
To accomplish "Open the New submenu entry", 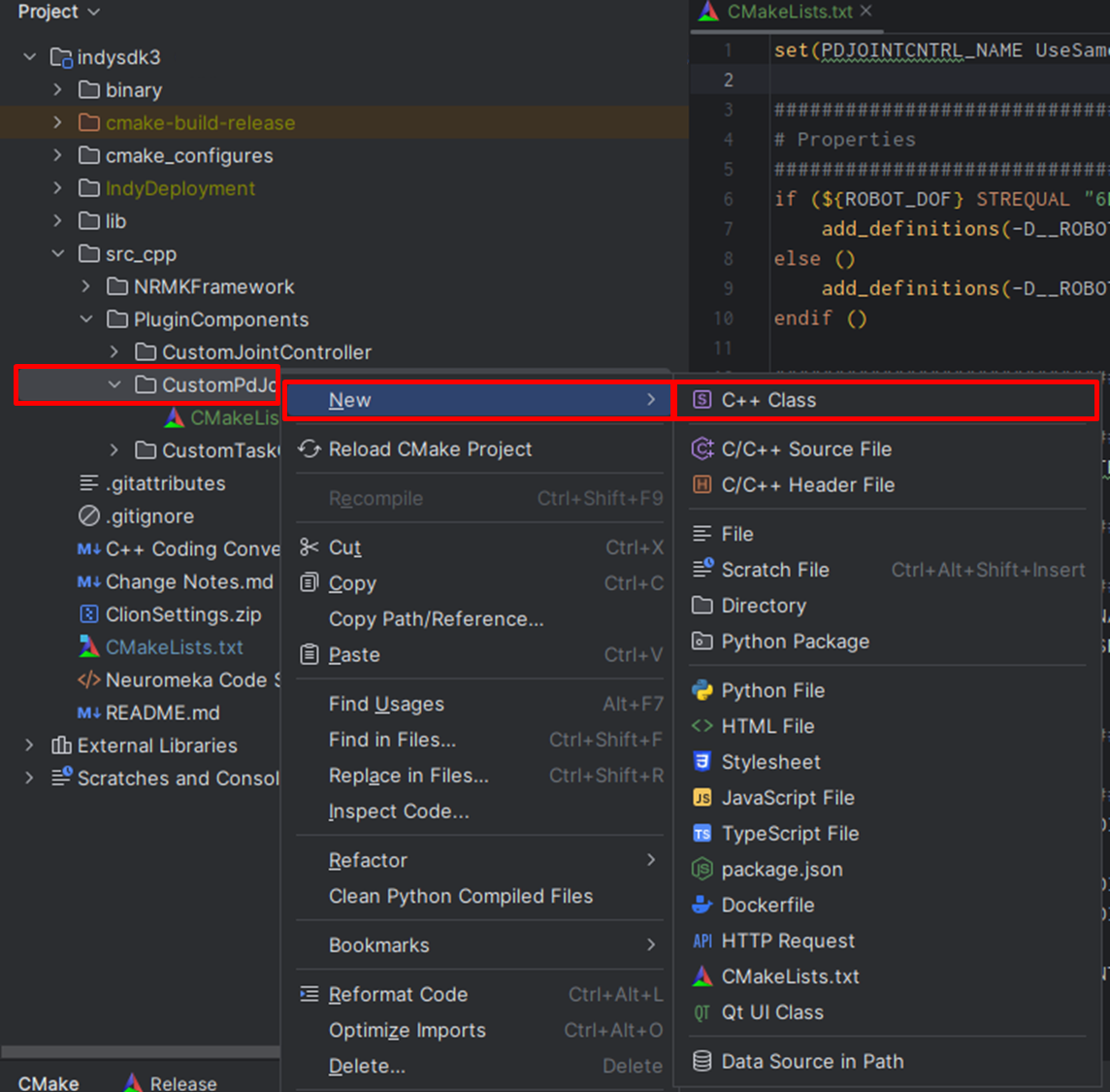I will click(x=479, y=400).
